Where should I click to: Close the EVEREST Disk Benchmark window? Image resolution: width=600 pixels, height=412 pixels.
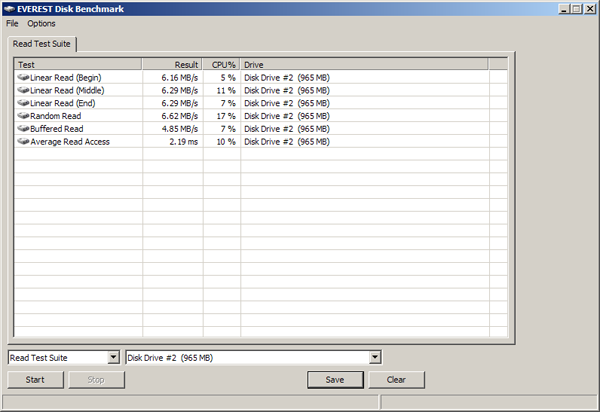pos(590,9)
